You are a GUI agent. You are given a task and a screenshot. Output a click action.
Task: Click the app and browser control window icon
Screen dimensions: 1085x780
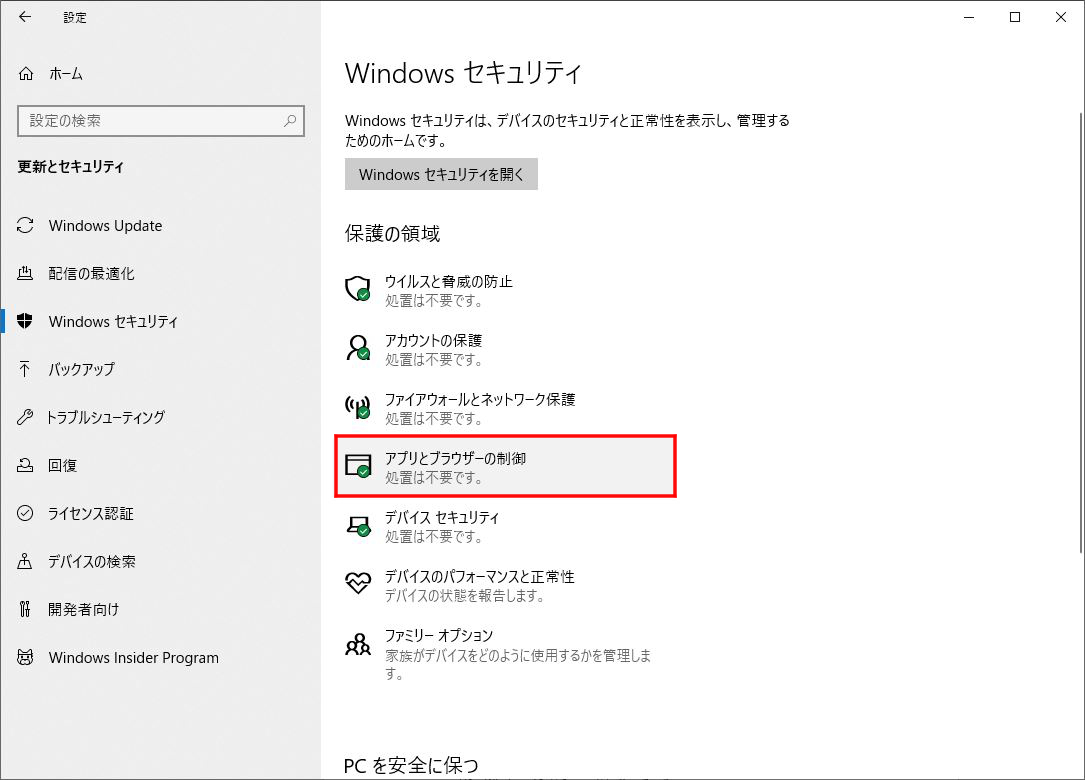pos(358,466)
